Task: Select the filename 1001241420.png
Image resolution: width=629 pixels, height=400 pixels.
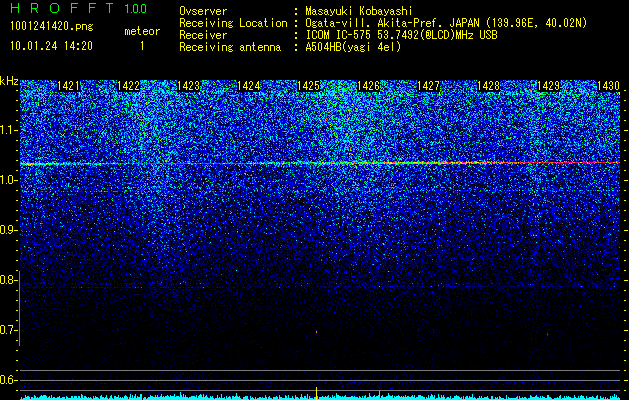Action: coord(52,27)
